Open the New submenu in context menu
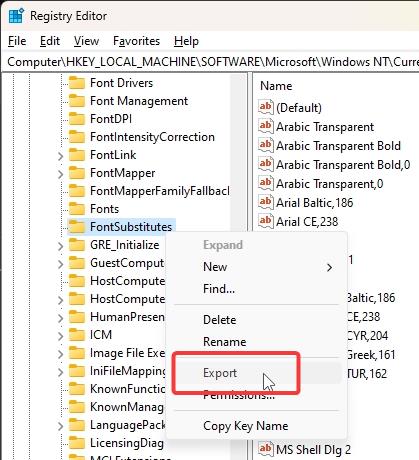The image size is (419, 460). click(257, 267)
